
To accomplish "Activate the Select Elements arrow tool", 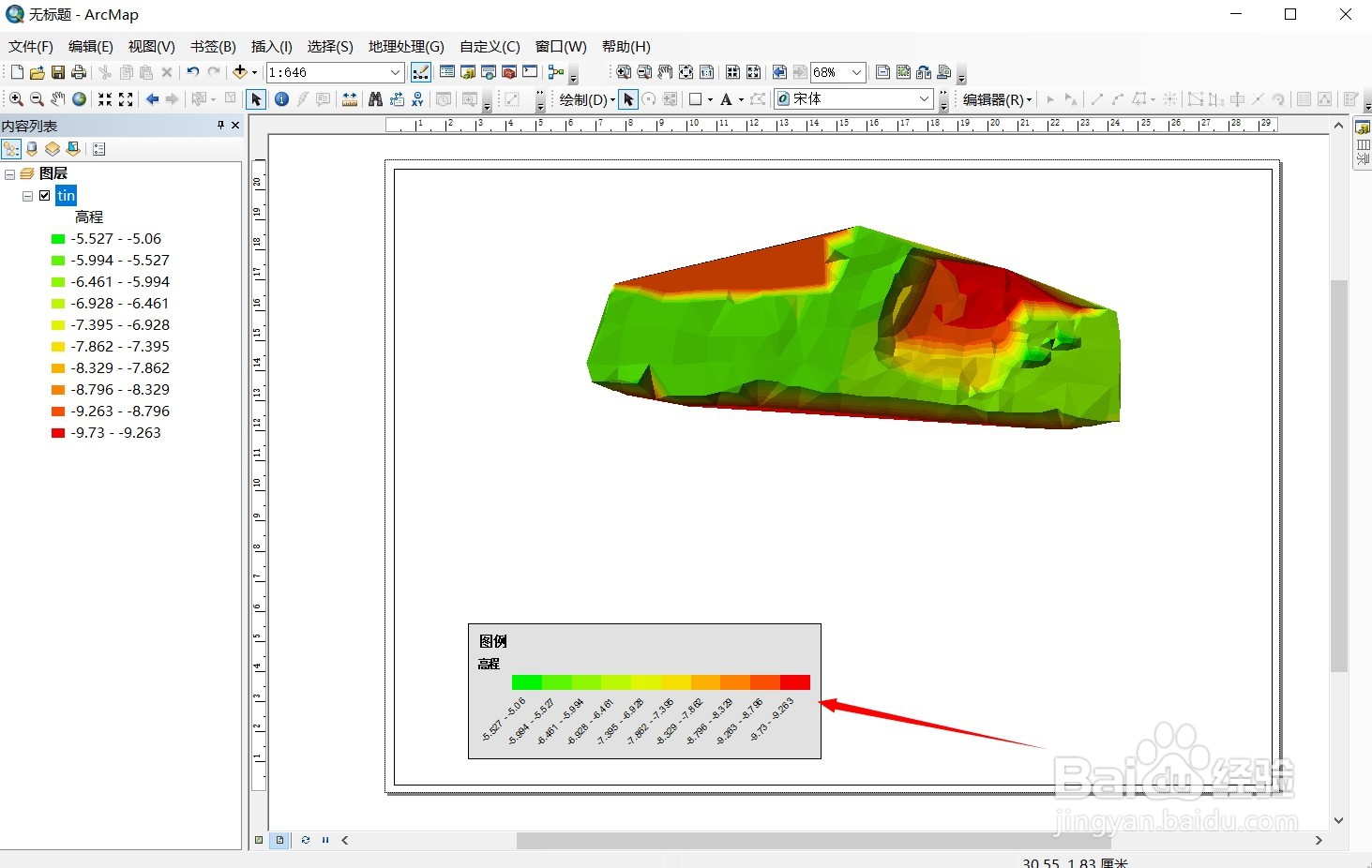I will (x=256, y=98).
